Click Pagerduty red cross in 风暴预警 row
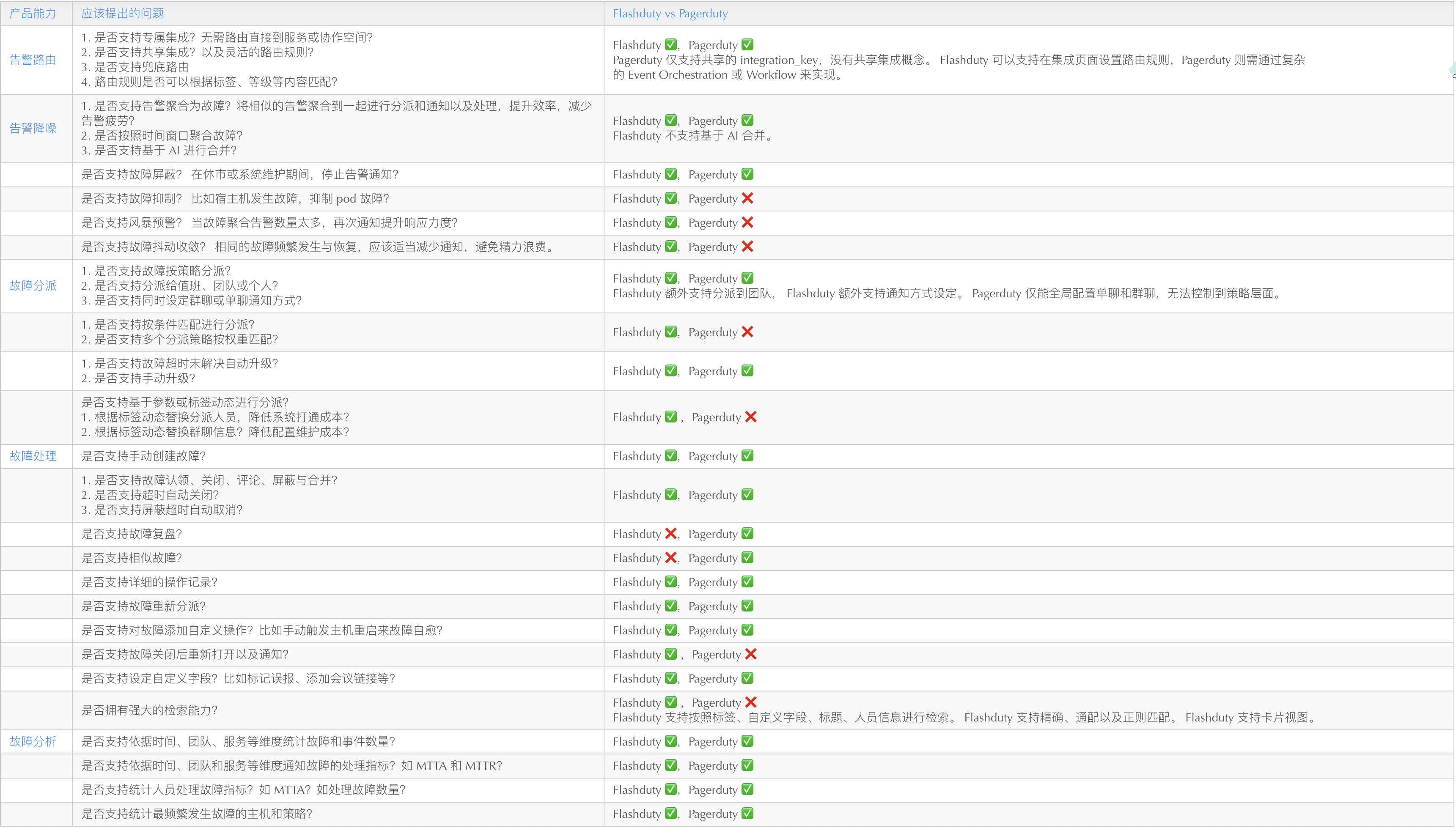1456x828 pixels. click(747, 222)
